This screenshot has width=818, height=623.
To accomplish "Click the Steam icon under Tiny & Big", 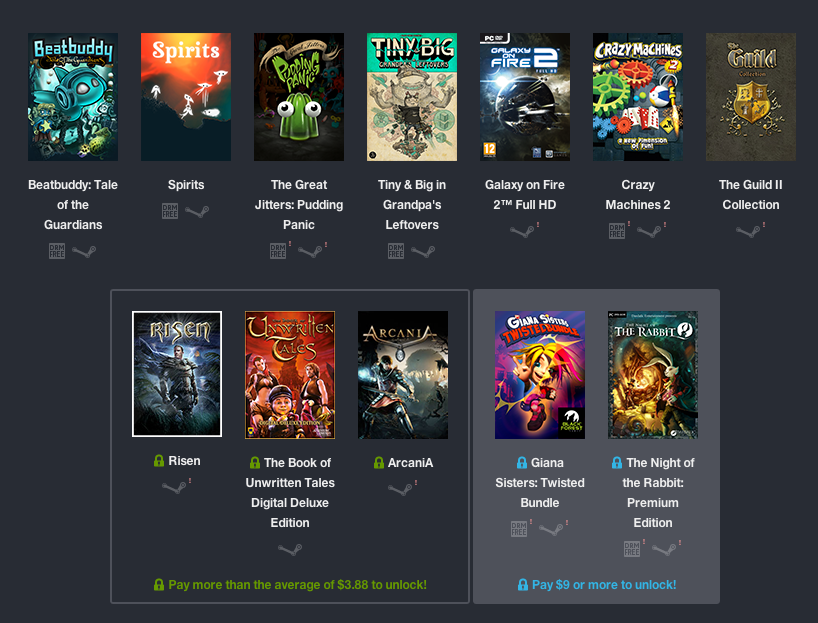I will coord(423,251).
